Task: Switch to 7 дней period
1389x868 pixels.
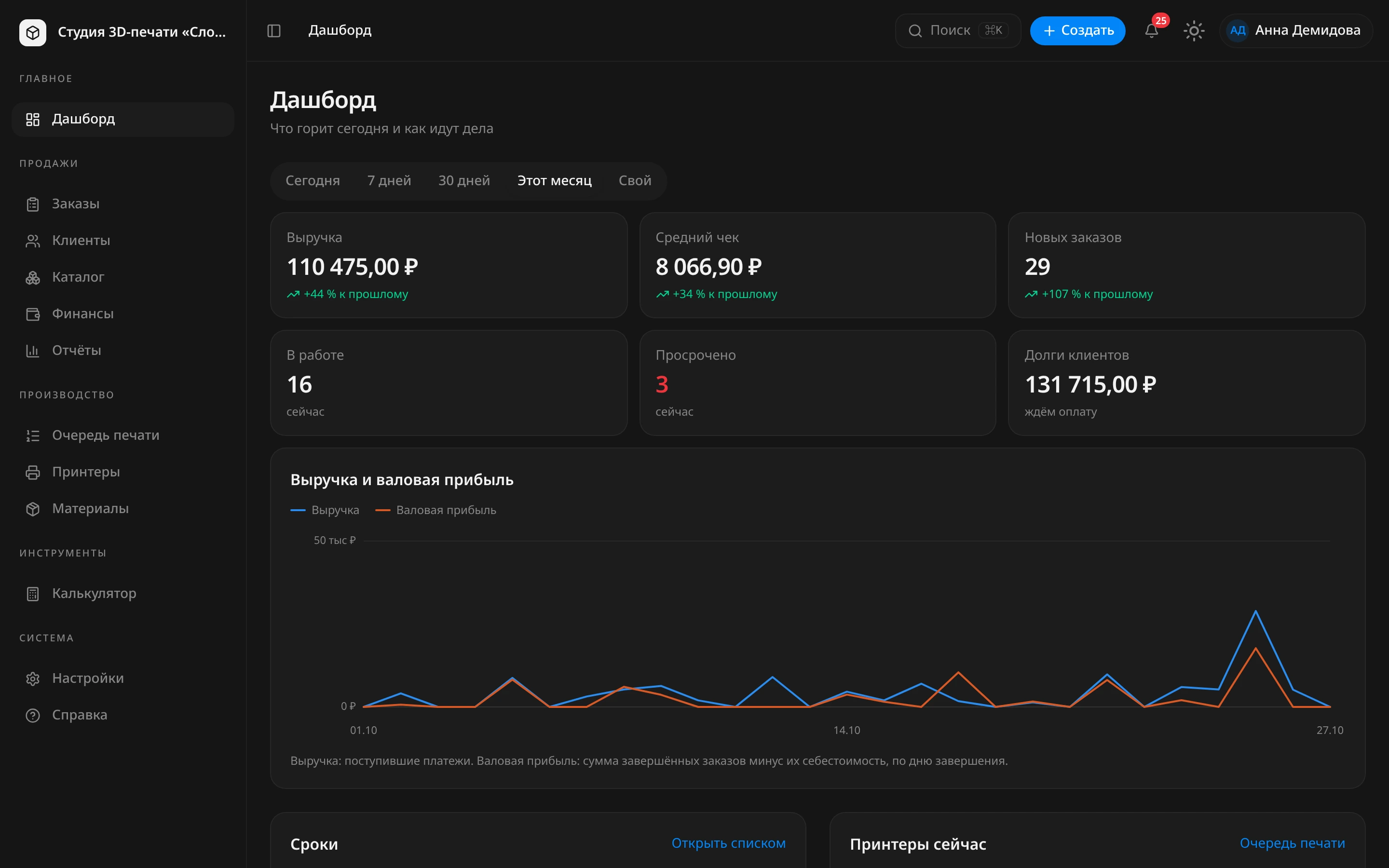Action: 389,181
